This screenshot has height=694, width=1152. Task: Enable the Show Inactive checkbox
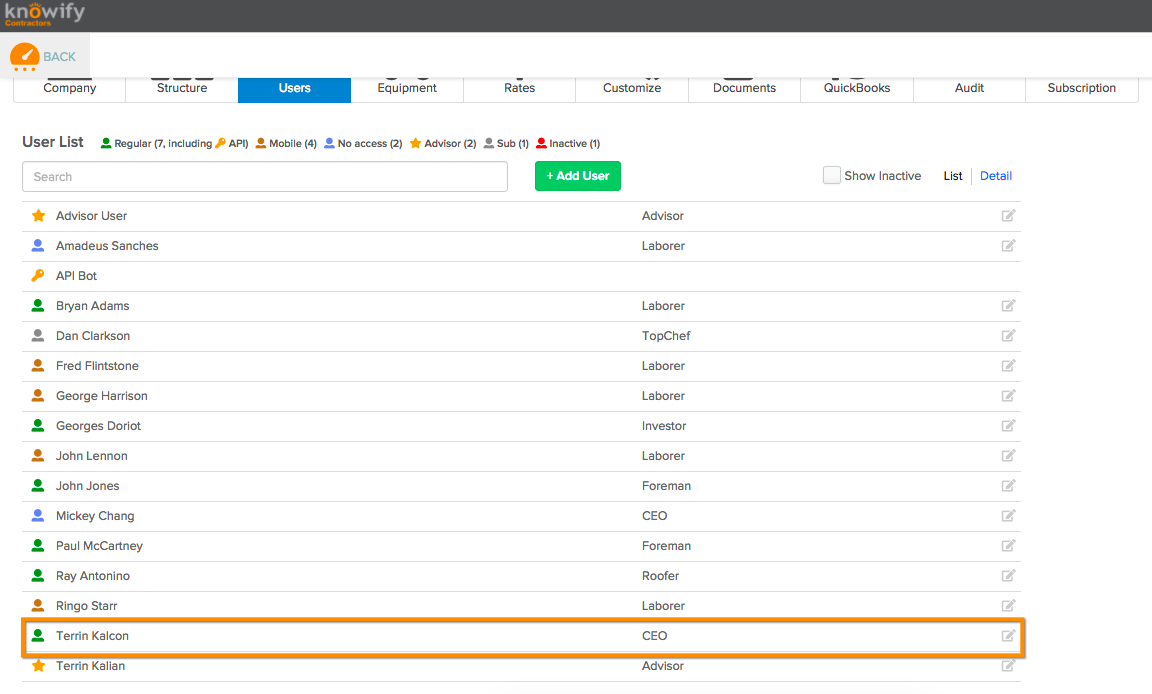(x=831, y=176)
